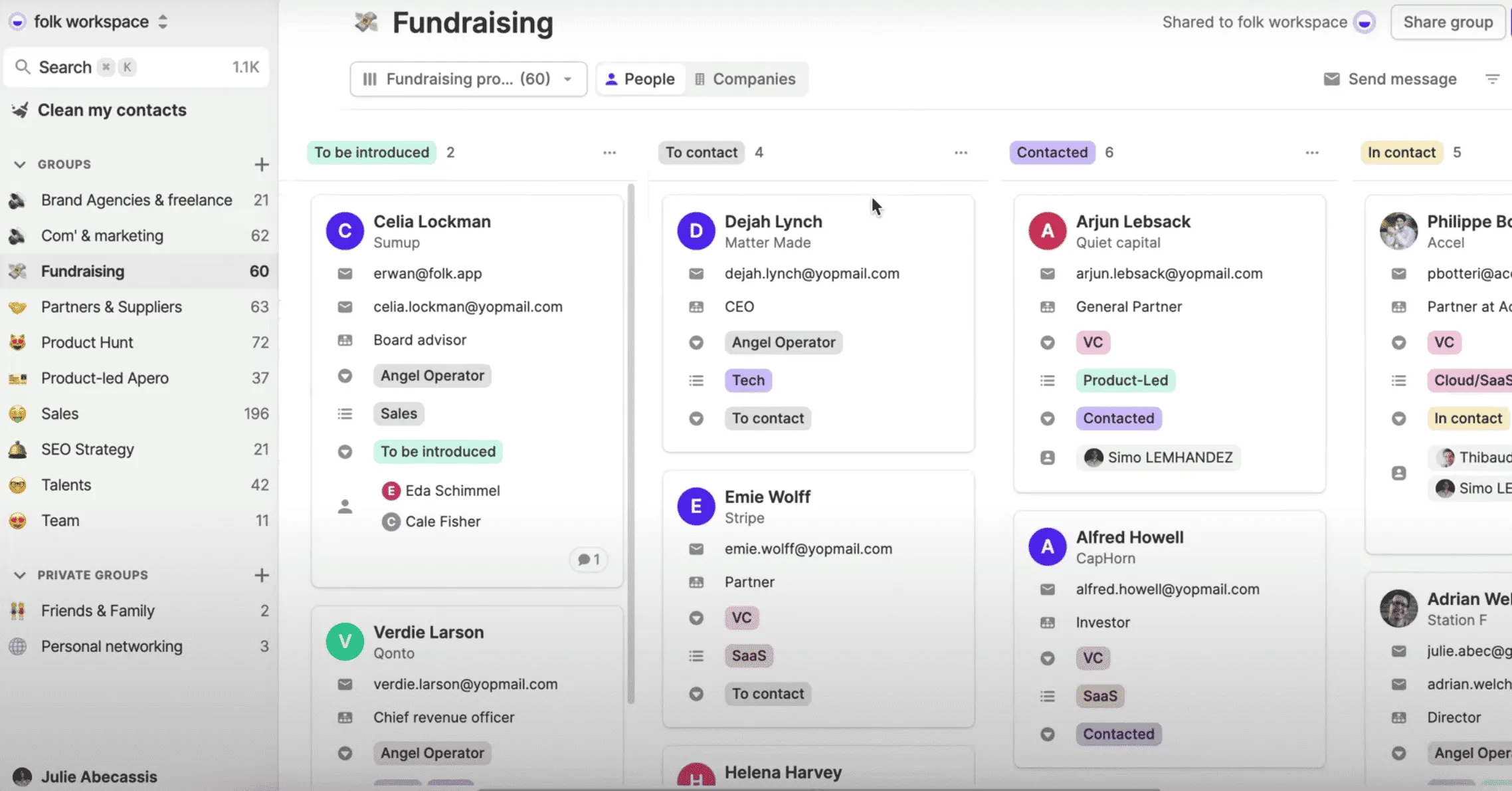Click Arjun Lebsack's red A avatar
This screenshot has width=1512, height=791.
pos(1048,231)
